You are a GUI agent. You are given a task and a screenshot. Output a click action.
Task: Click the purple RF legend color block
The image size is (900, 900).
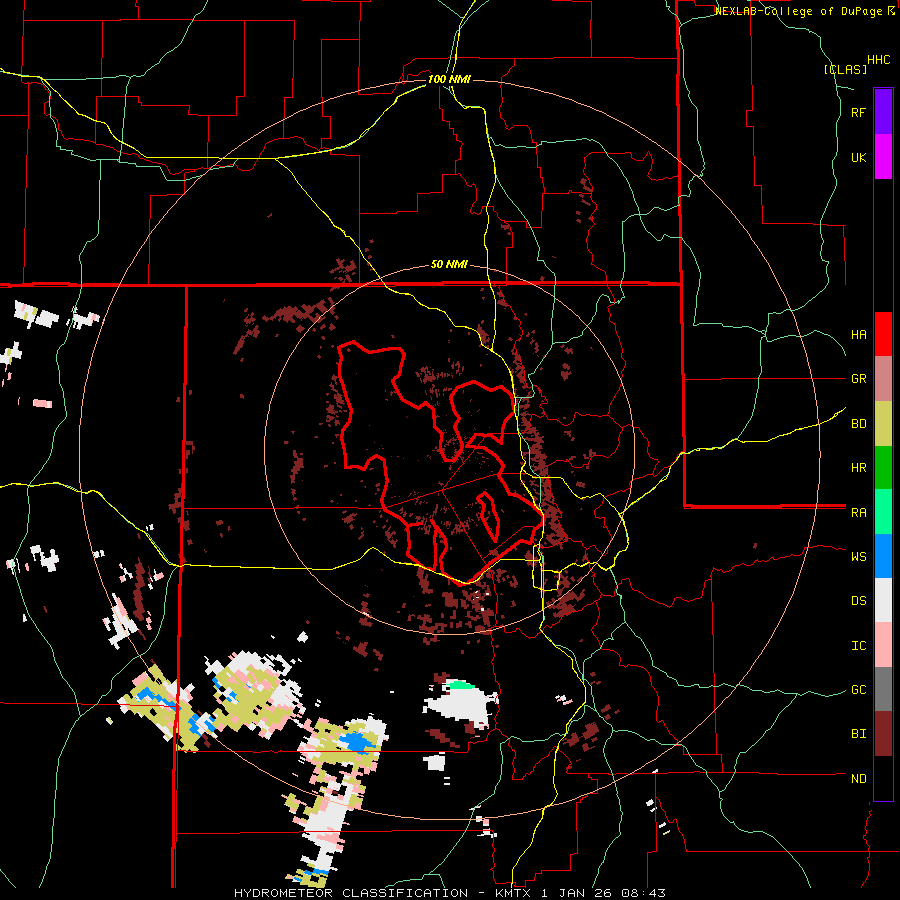(x=883, y=112)
